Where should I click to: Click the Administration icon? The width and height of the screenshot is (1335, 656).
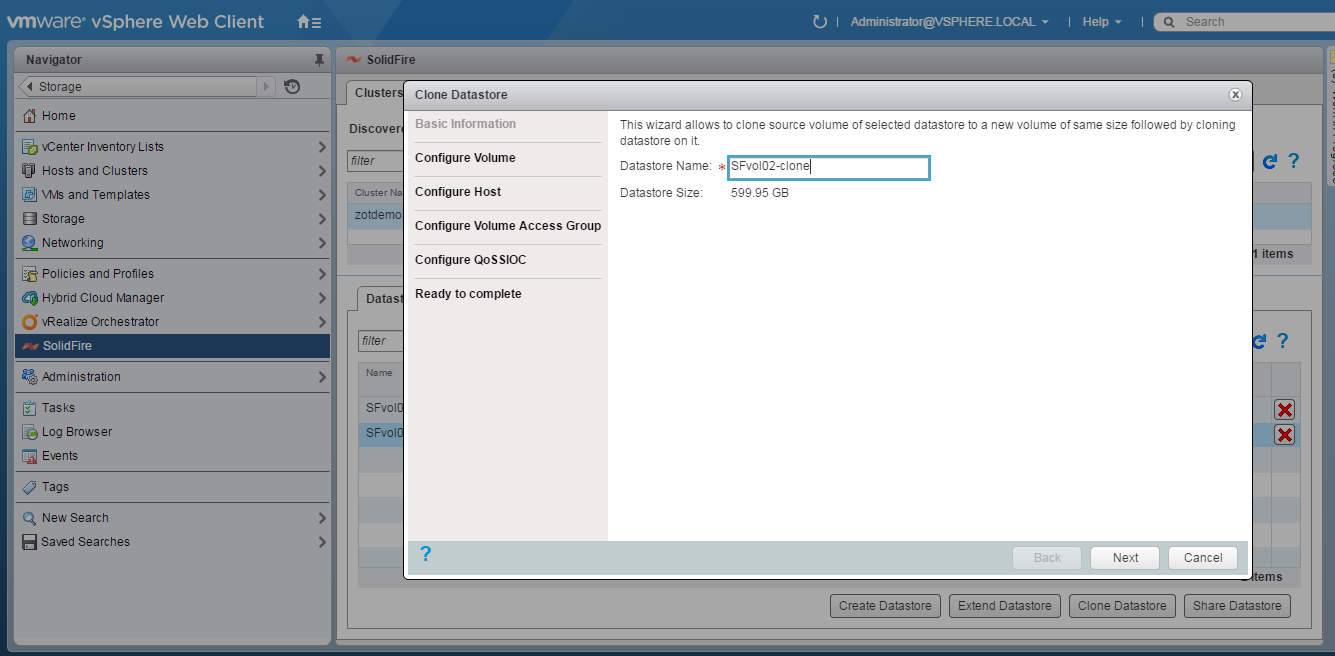pos(30,377)
